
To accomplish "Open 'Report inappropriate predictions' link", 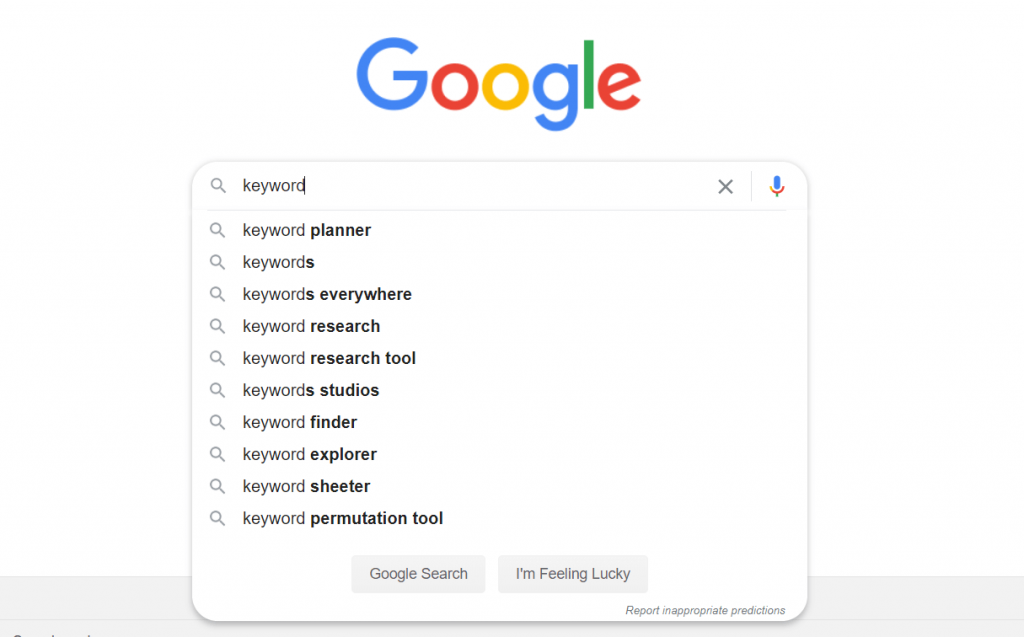I will pyautogui.click(x=705, y=610).
